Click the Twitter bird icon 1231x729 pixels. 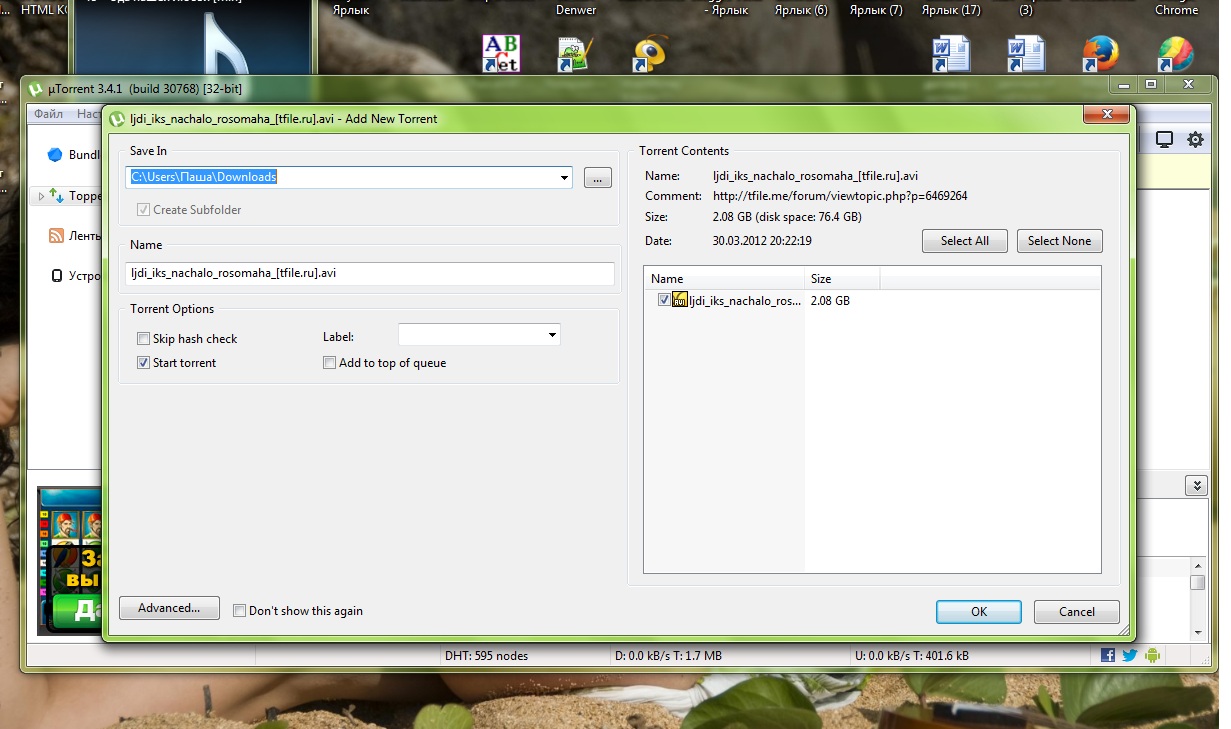[1129, 655]
